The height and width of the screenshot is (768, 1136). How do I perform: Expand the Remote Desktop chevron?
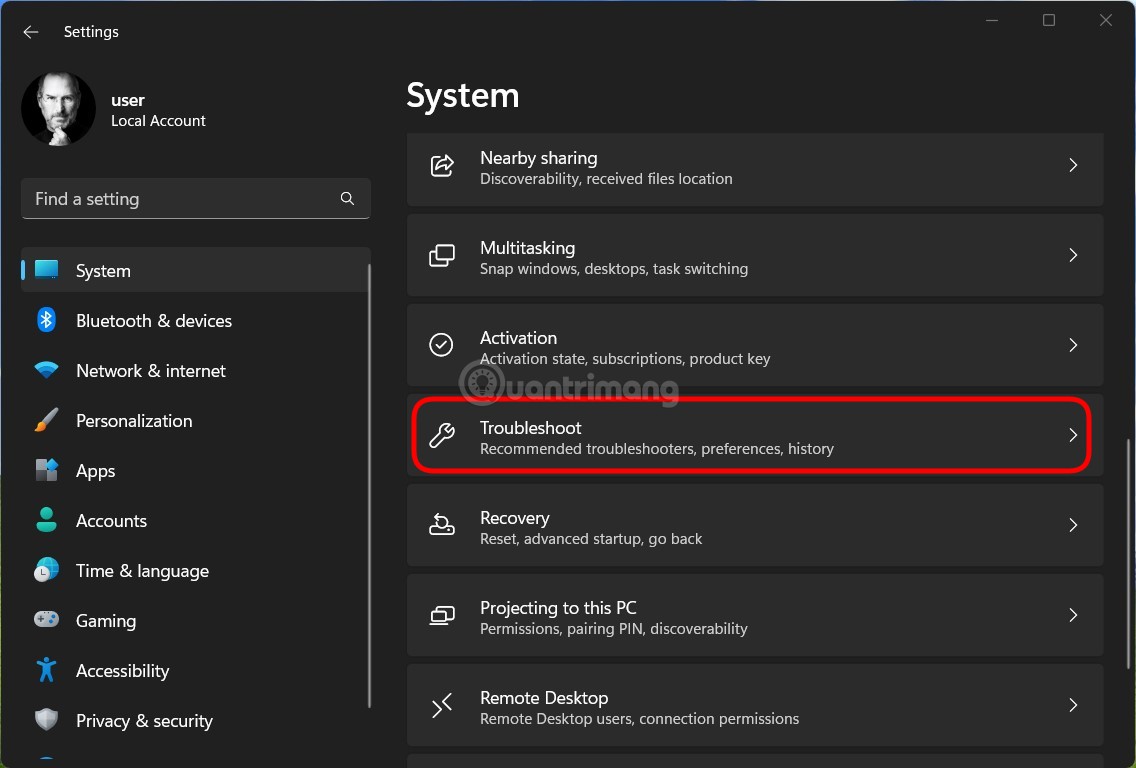pos(1073,705)
